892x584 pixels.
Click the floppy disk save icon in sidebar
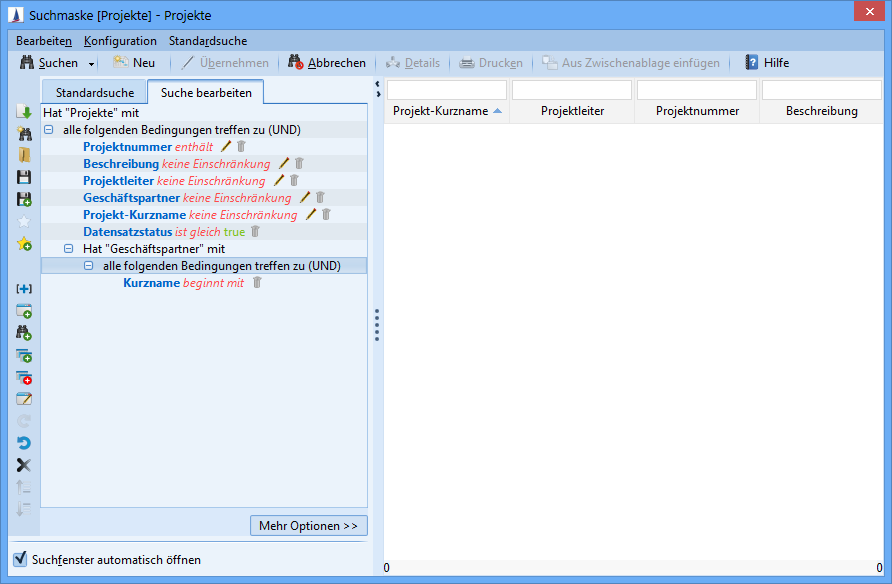pyautogui.click(x=24, y=177)
